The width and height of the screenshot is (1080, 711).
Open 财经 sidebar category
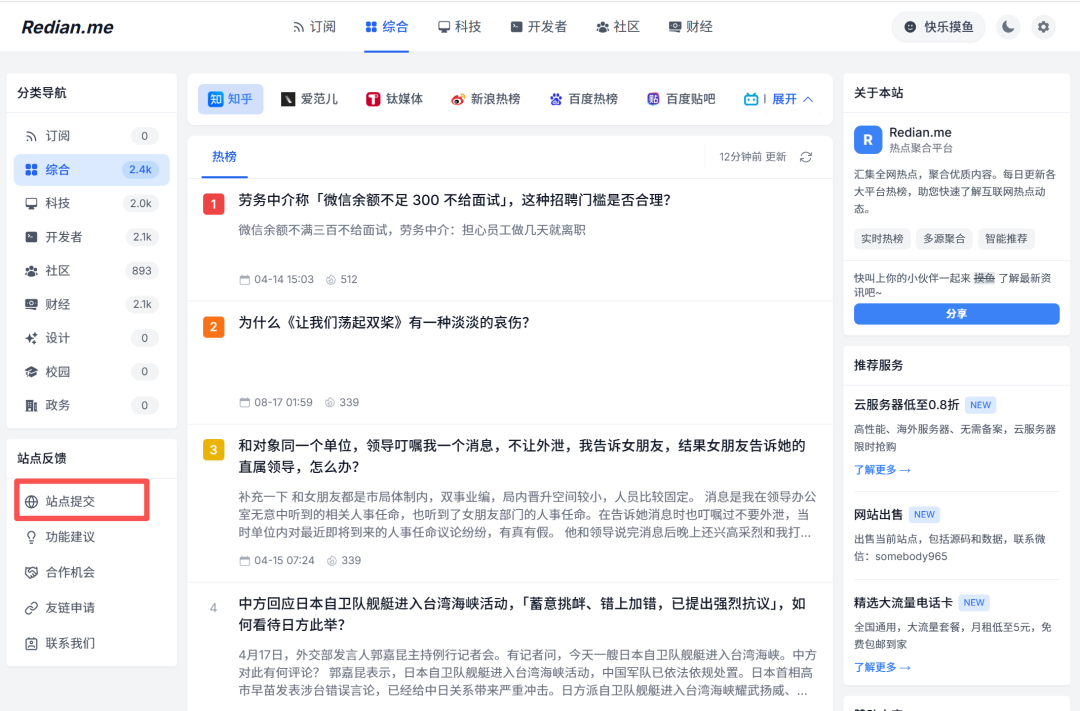click(x=92, y=304)
